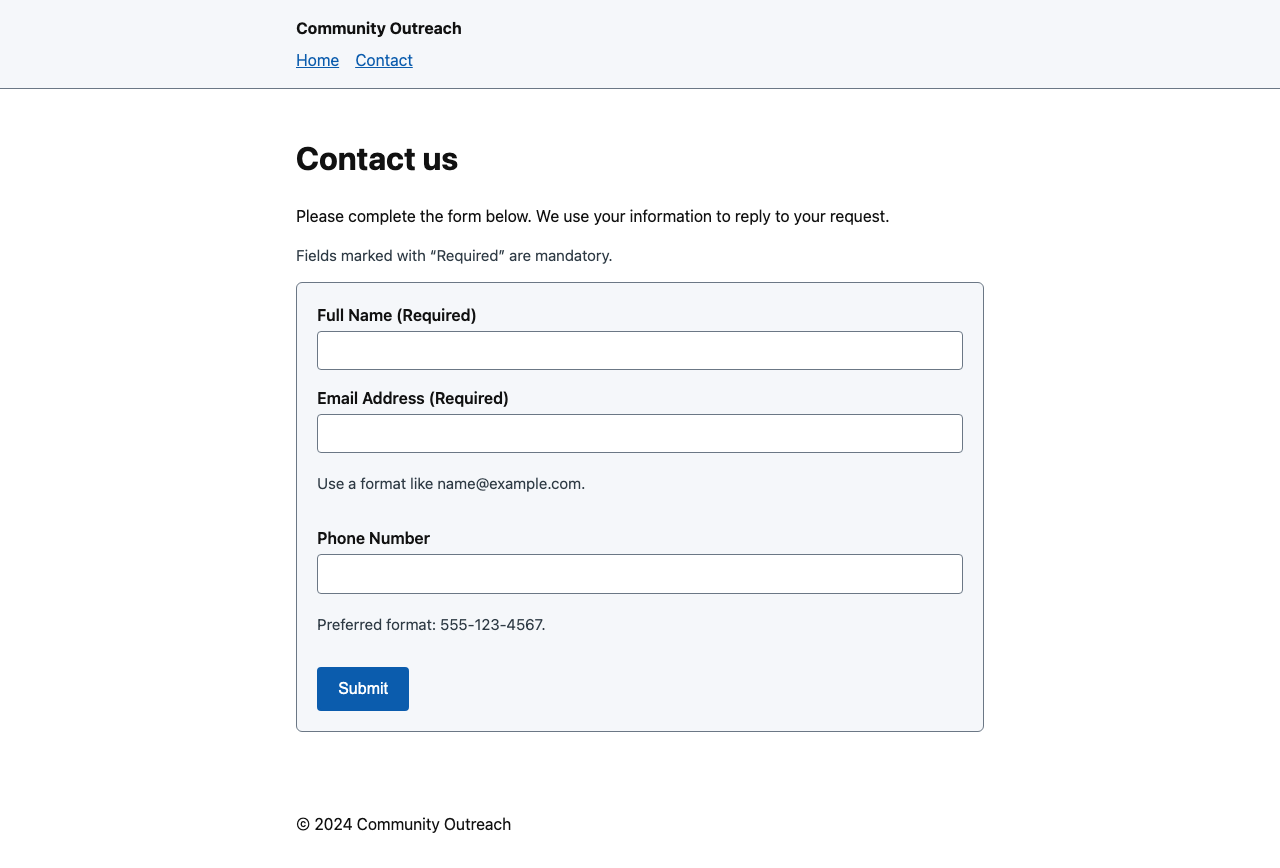Screen dimensions: 1280x868
Task: Click the form instructions paragraph
Action: coord(592,216)
